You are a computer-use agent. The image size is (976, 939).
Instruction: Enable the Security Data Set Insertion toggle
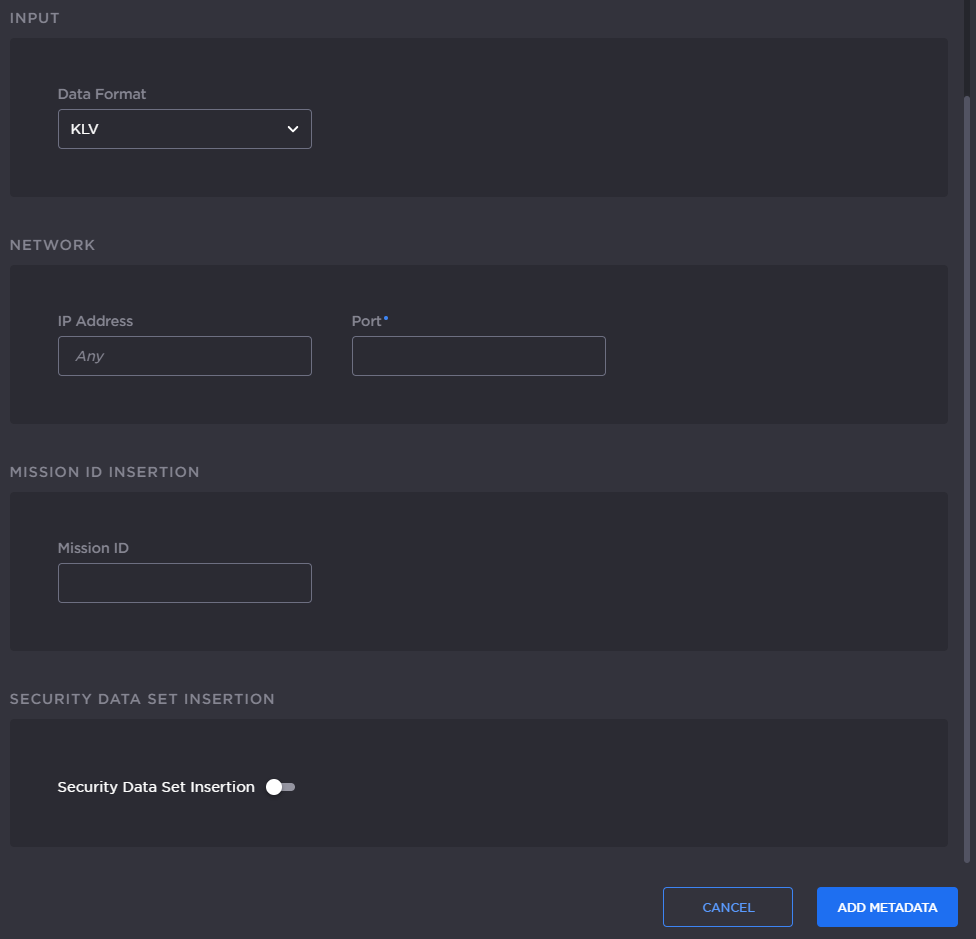[280, 787]
